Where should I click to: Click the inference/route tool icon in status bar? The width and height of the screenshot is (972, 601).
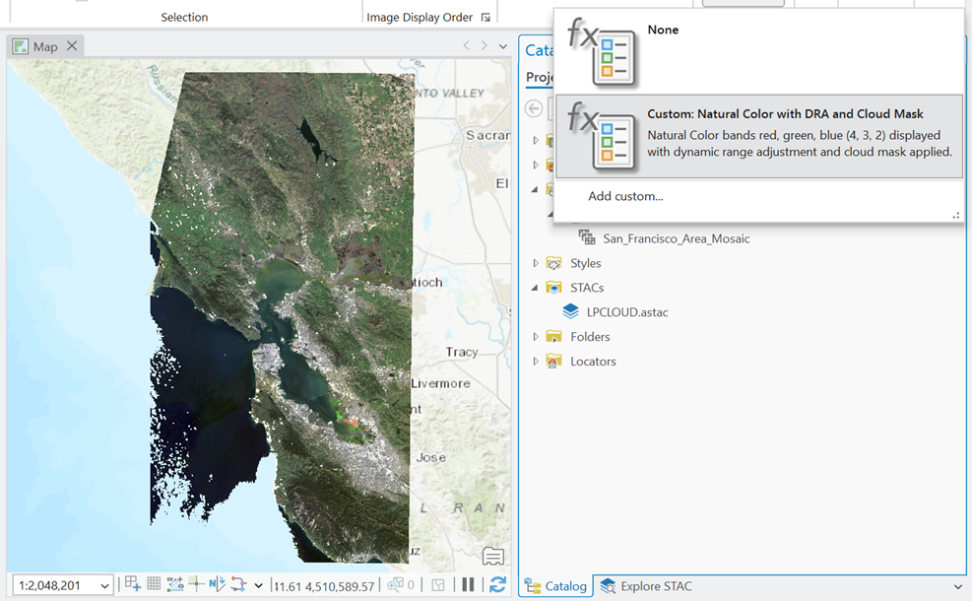coord(238,584)
